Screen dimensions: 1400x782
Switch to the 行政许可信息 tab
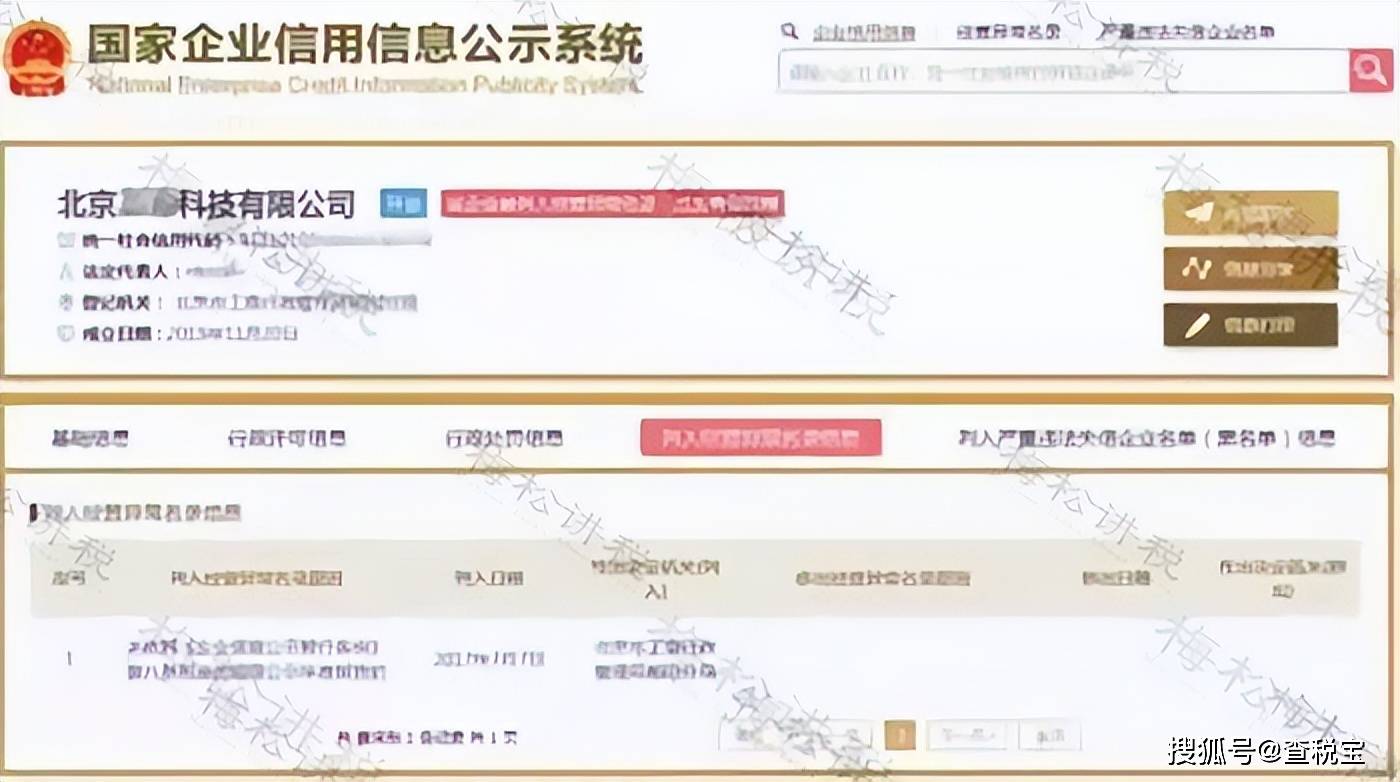[x=287, y=438]
